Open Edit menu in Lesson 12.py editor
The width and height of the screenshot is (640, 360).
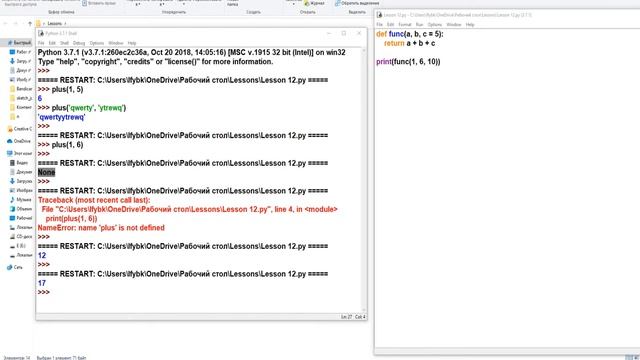391,24
